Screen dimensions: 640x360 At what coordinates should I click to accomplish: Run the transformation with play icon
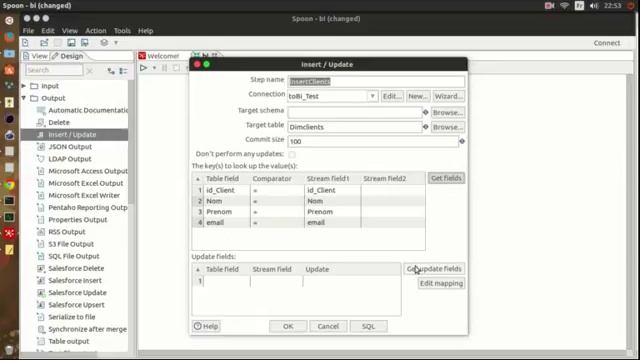click(x=143, y=68)
